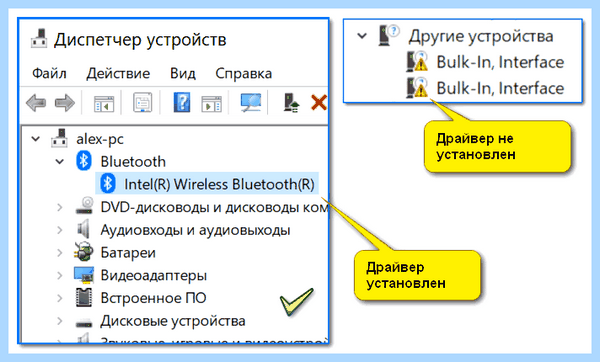The height and width of the screenshot is (362, 600).
Task: Click the alex-pc computer icon
Action: 59,138
